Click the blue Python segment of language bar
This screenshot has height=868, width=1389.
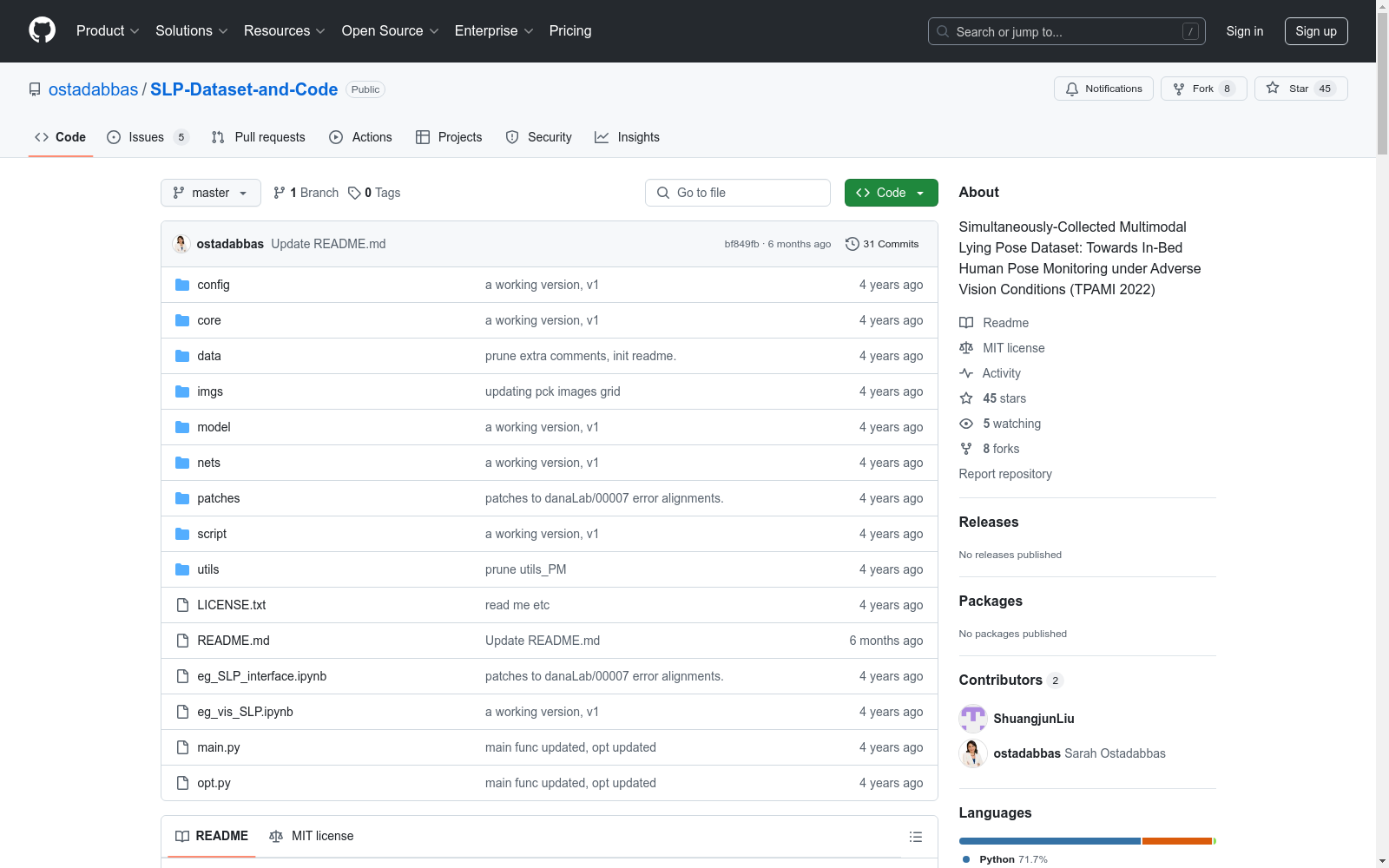(1050, 841)
